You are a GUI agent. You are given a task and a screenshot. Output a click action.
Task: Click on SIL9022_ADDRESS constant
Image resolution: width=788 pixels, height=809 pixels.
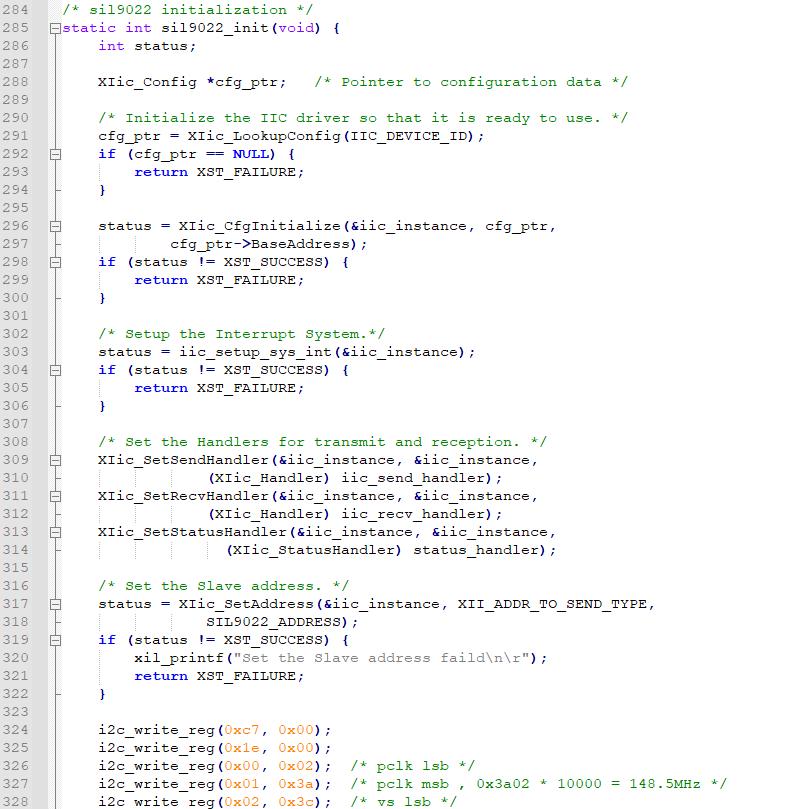pos(273,622)
